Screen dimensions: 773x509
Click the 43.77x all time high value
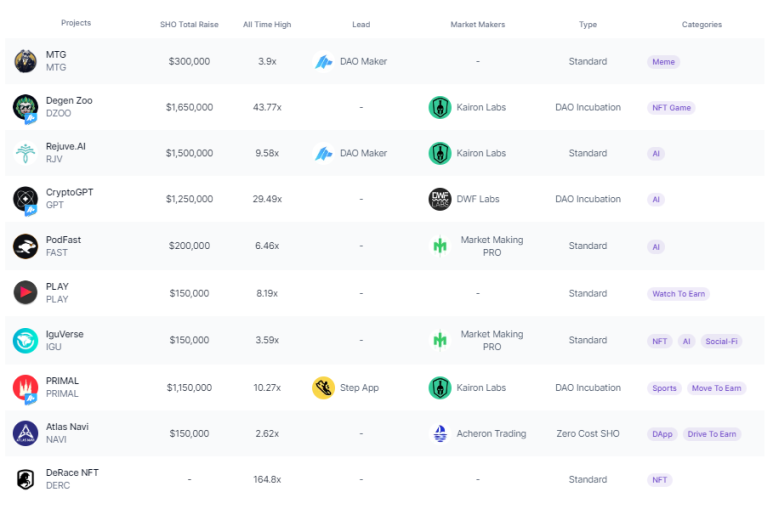point(267,108)
